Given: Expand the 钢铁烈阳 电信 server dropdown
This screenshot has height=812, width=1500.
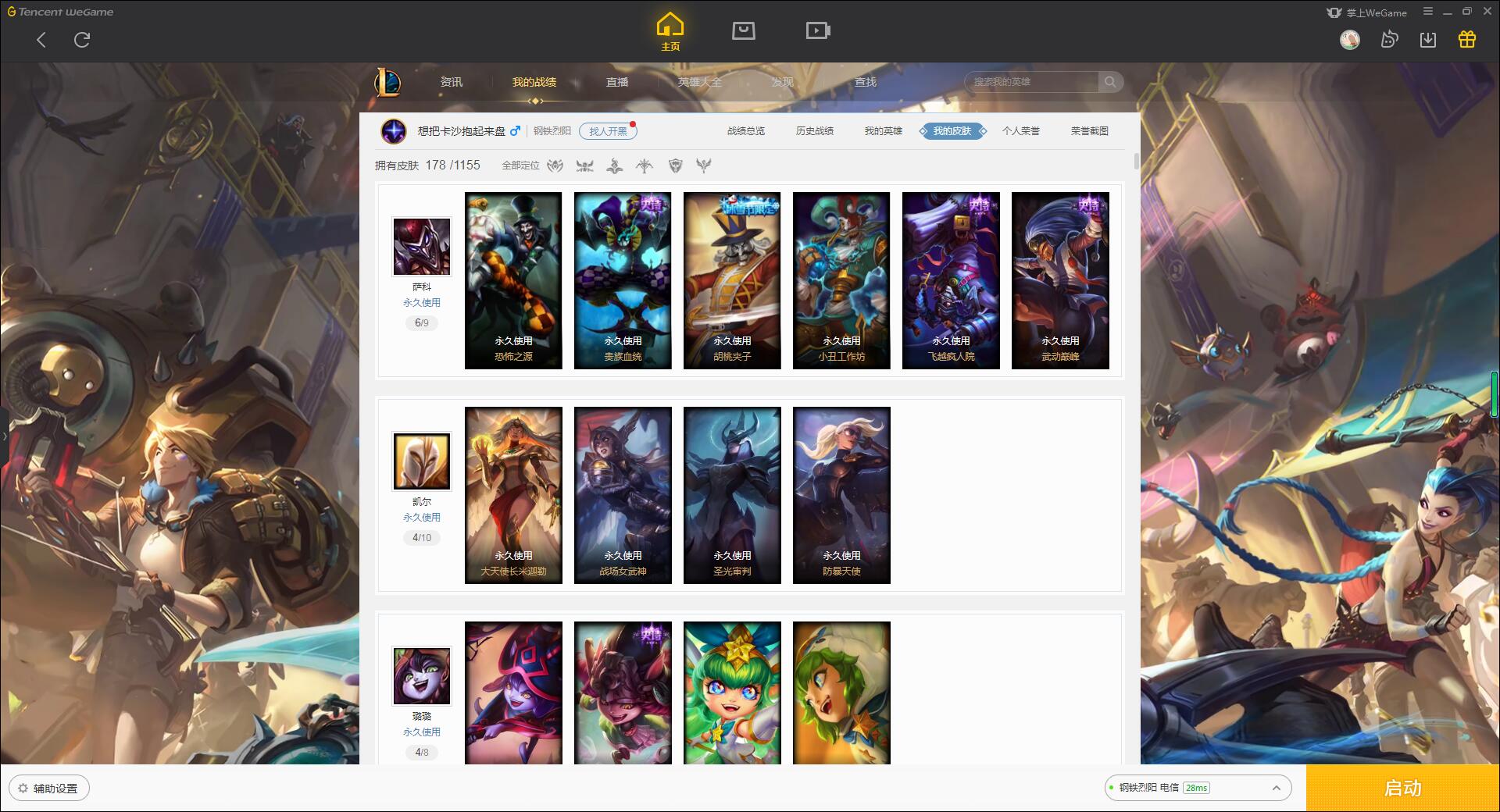Looking at the screenshot, I should pos(1198,788).
